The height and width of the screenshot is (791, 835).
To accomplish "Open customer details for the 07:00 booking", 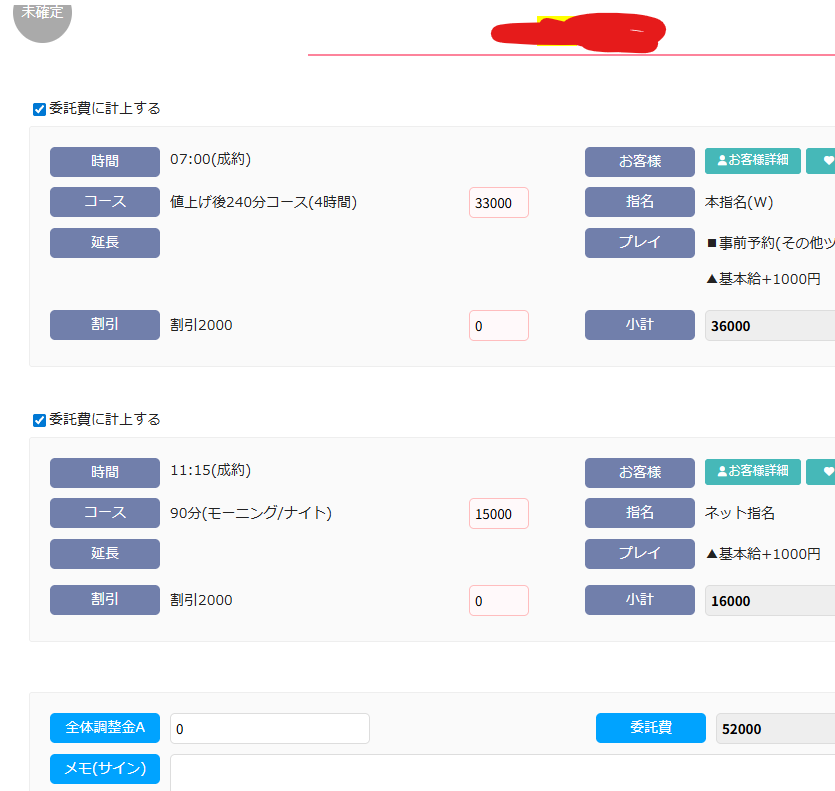I will click(752, 160).
